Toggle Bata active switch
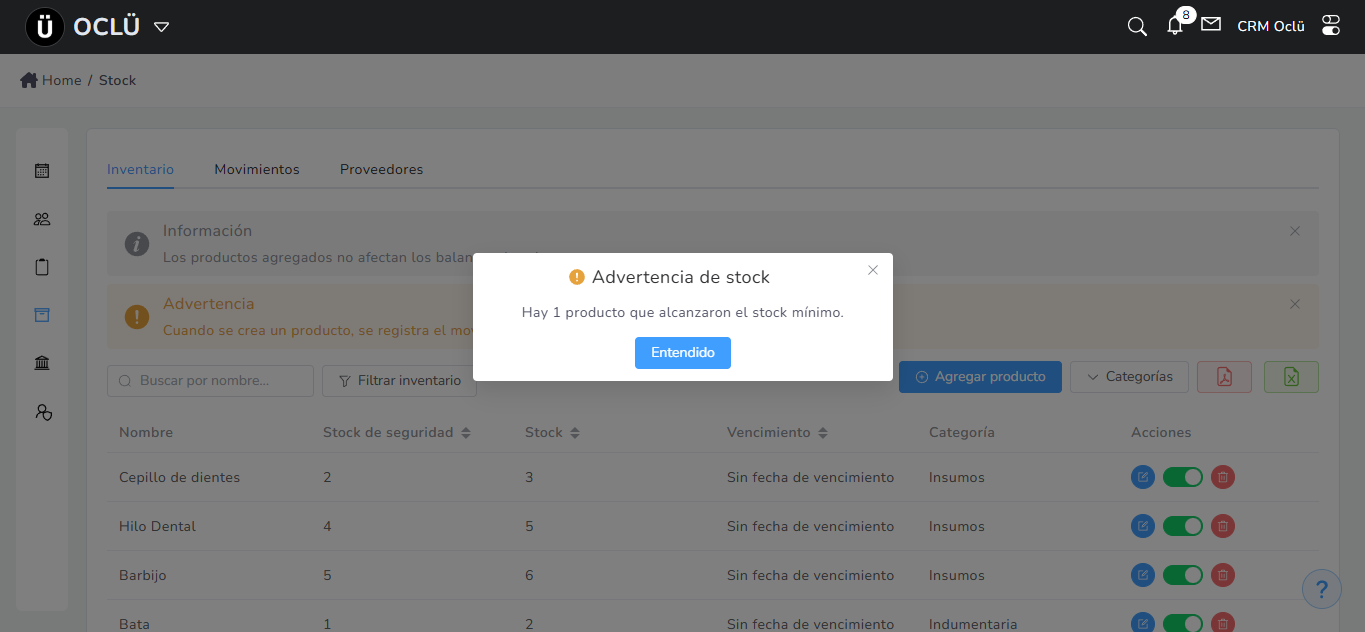 (x=1183, y=623)
